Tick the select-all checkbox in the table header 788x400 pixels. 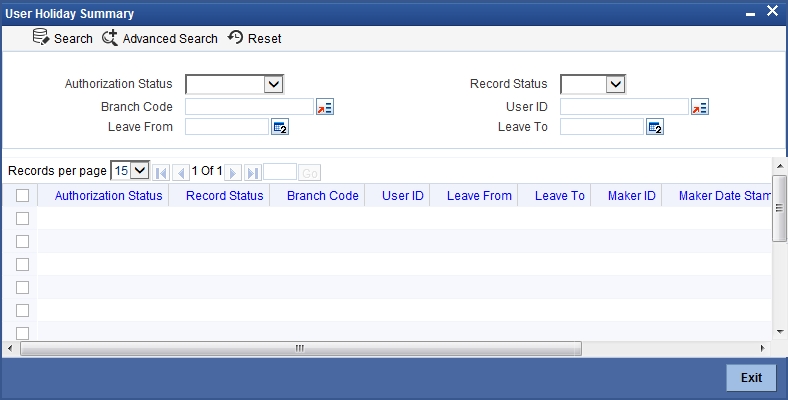(22, 195)
